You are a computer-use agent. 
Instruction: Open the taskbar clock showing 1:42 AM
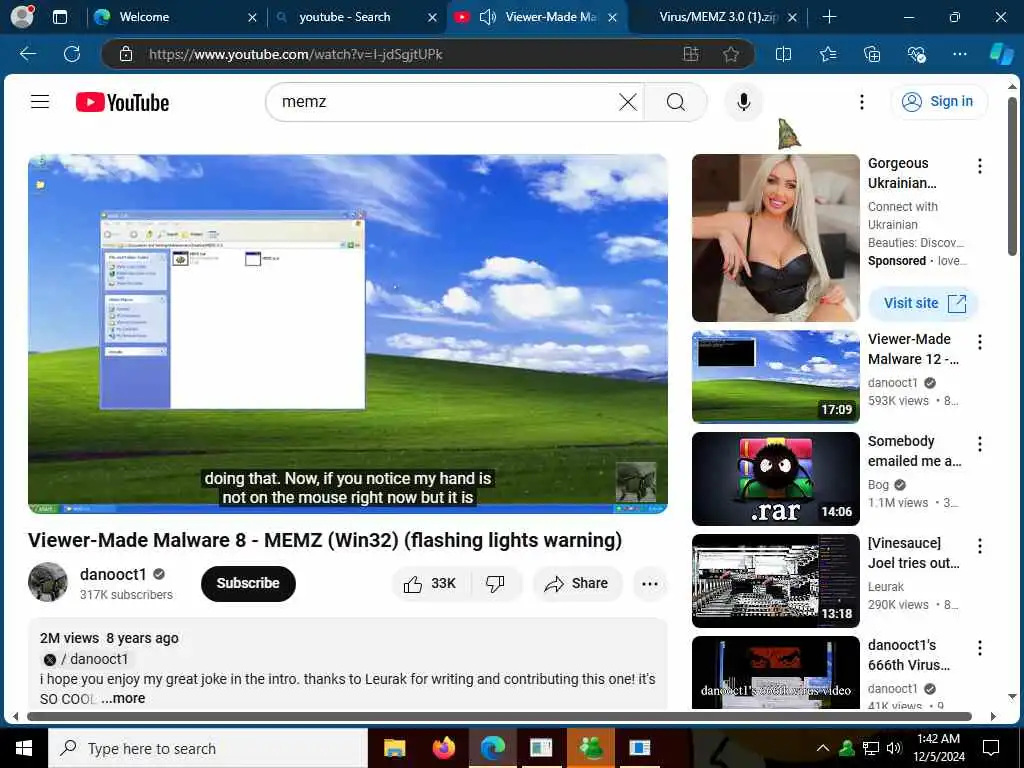[938, 748]
